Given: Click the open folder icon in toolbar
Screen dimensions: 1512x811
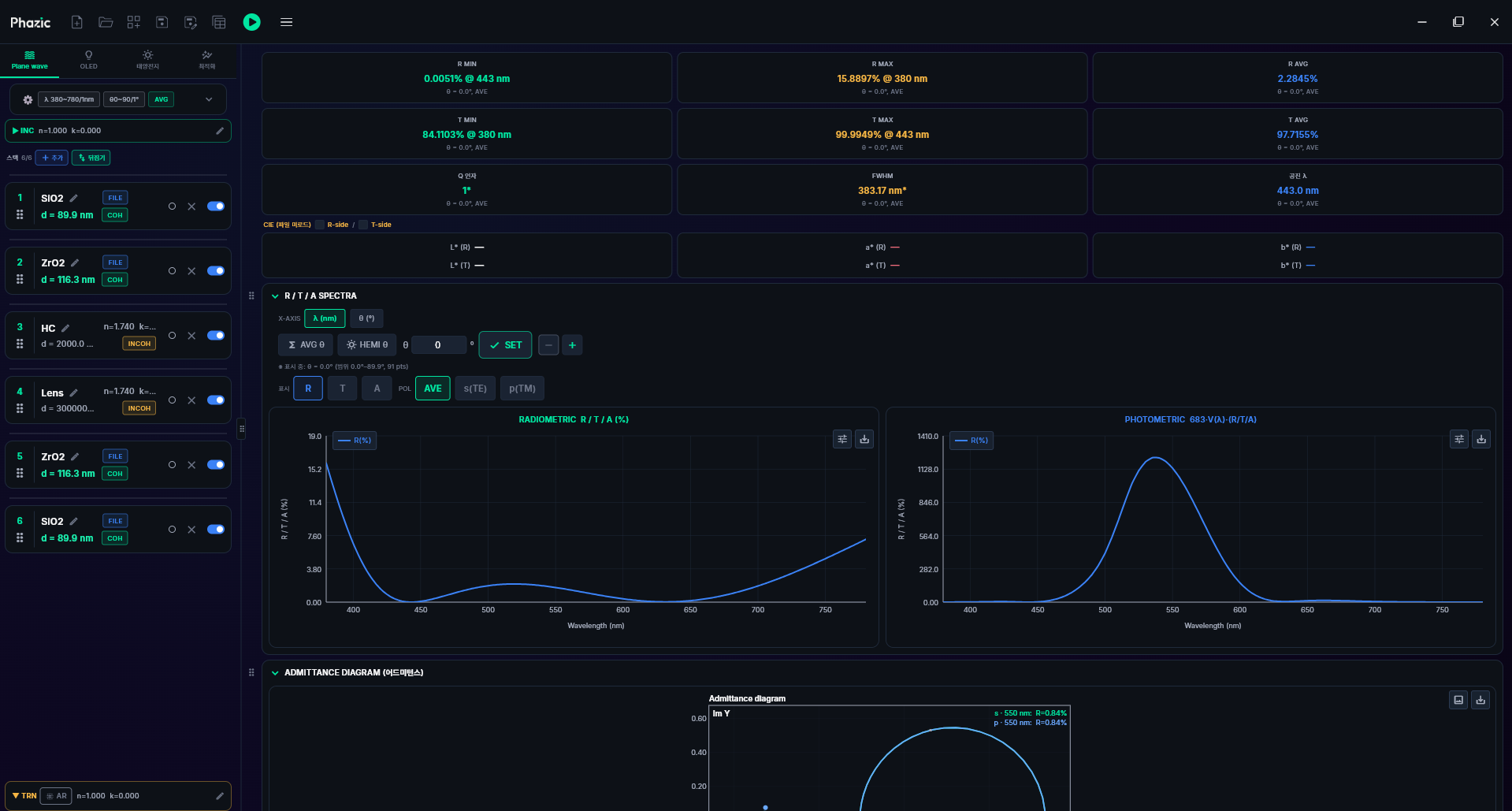Looking at the screenshot, I should [x=106, y=22].
